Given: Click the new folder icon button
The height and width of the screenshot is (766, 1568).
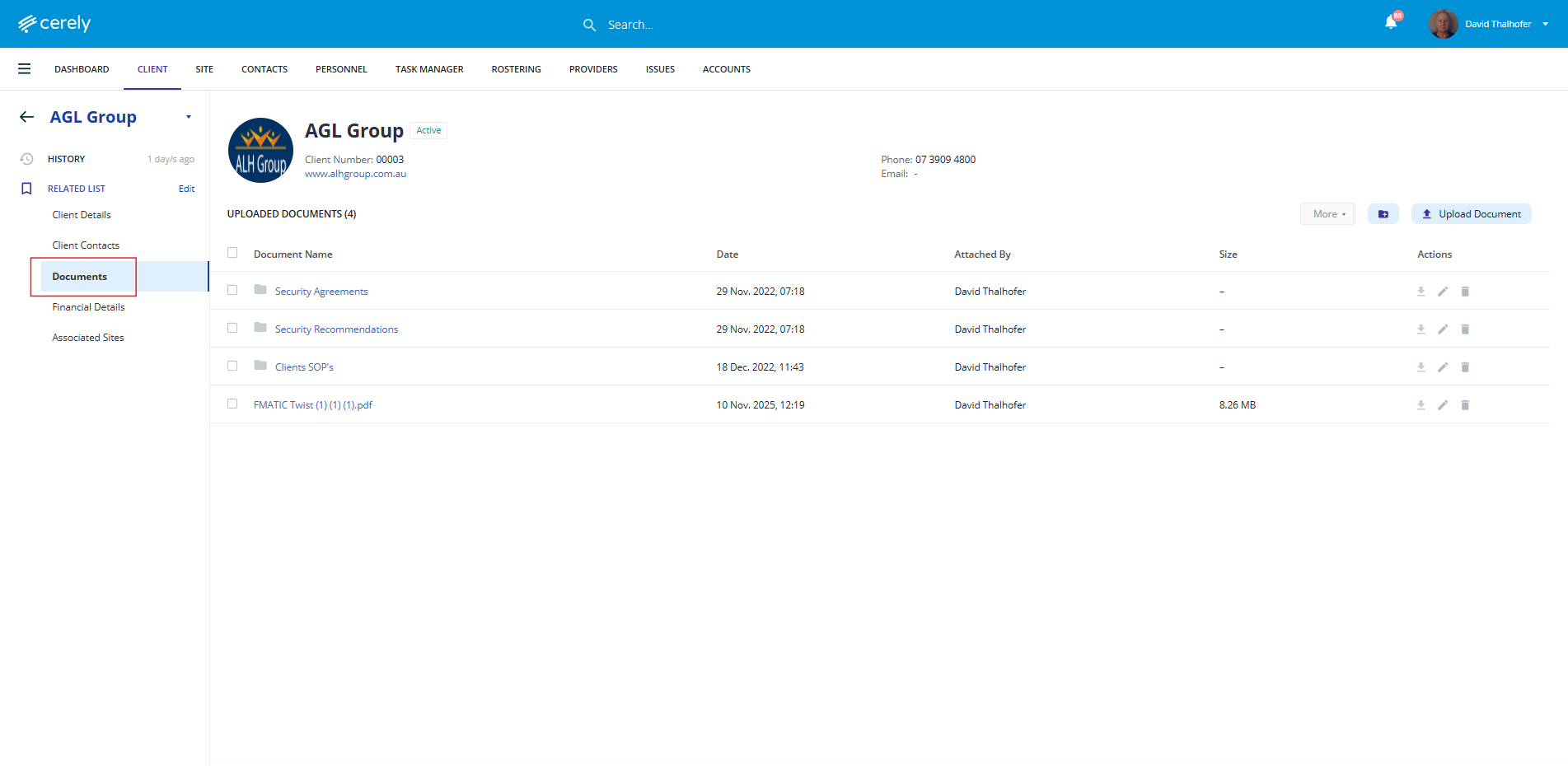Looking at the screenshot, I should click(x=1383, y=214).
